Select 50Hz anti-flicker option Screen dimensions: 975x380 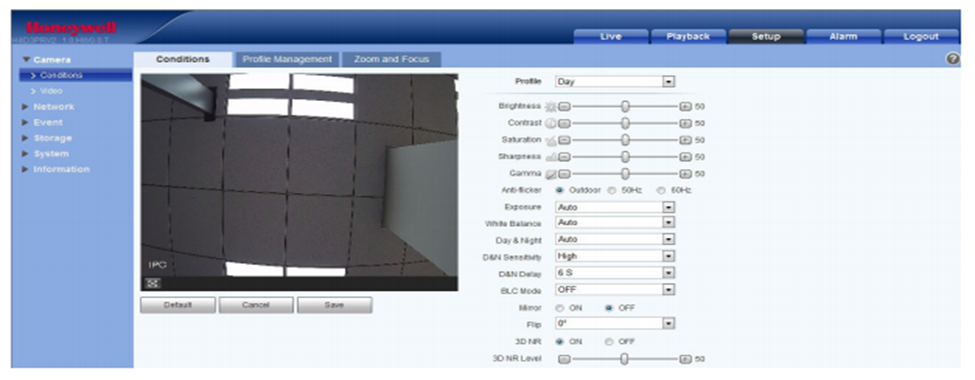[612, 190]
